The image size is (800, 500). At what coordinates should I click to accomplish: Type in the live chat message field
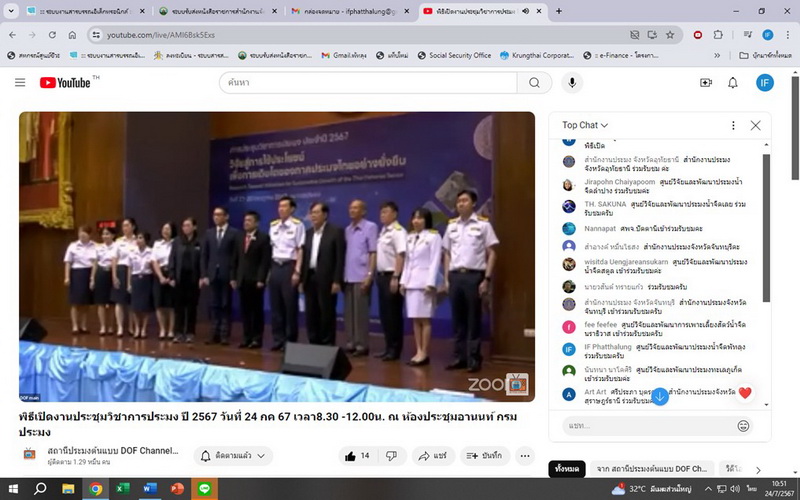point(649,426)
